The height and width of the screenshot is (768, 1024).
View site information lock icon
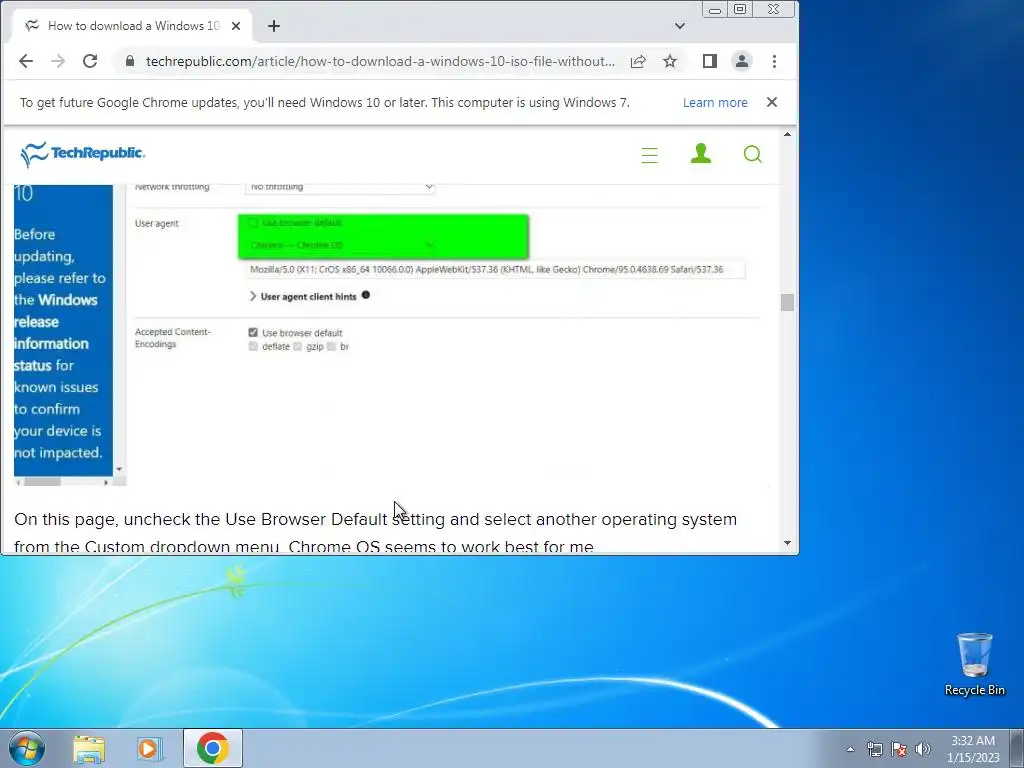click(130, 61)
